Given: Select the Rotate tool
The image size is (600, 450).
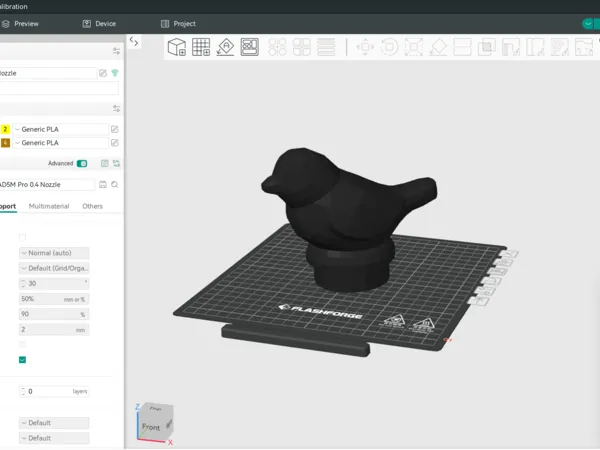Looking at the screenshot, I should pos(390,47).
